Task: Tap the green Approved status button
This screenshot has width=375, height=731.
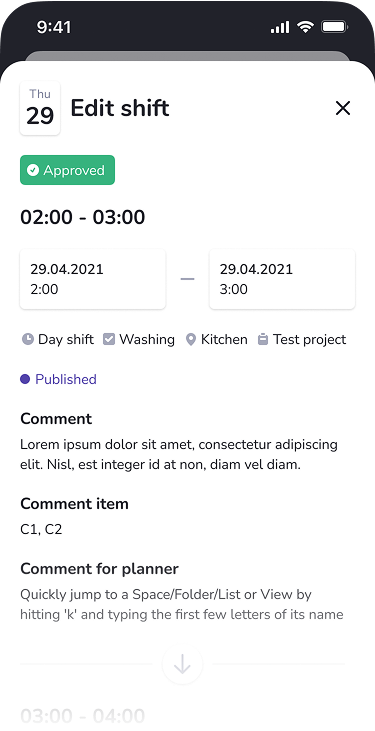Action: pyautogui.click(x=67, y=170)
